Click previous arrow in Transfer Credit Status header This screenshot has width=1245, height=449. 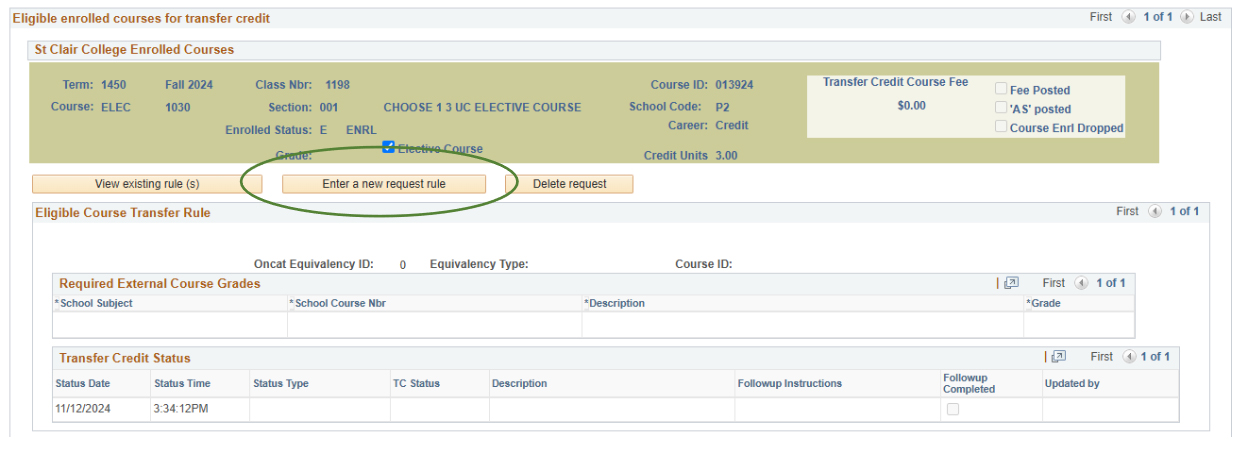(x=1129, y=357)
